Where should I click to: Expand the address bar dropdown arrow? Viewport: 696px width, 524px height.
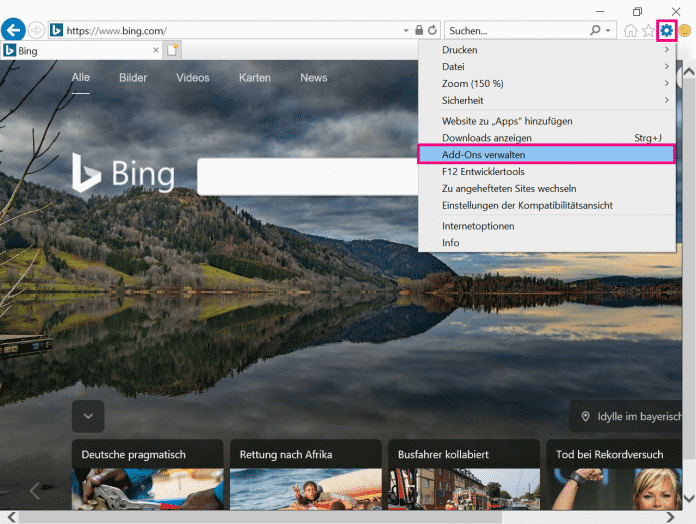[x=405, y=31]
